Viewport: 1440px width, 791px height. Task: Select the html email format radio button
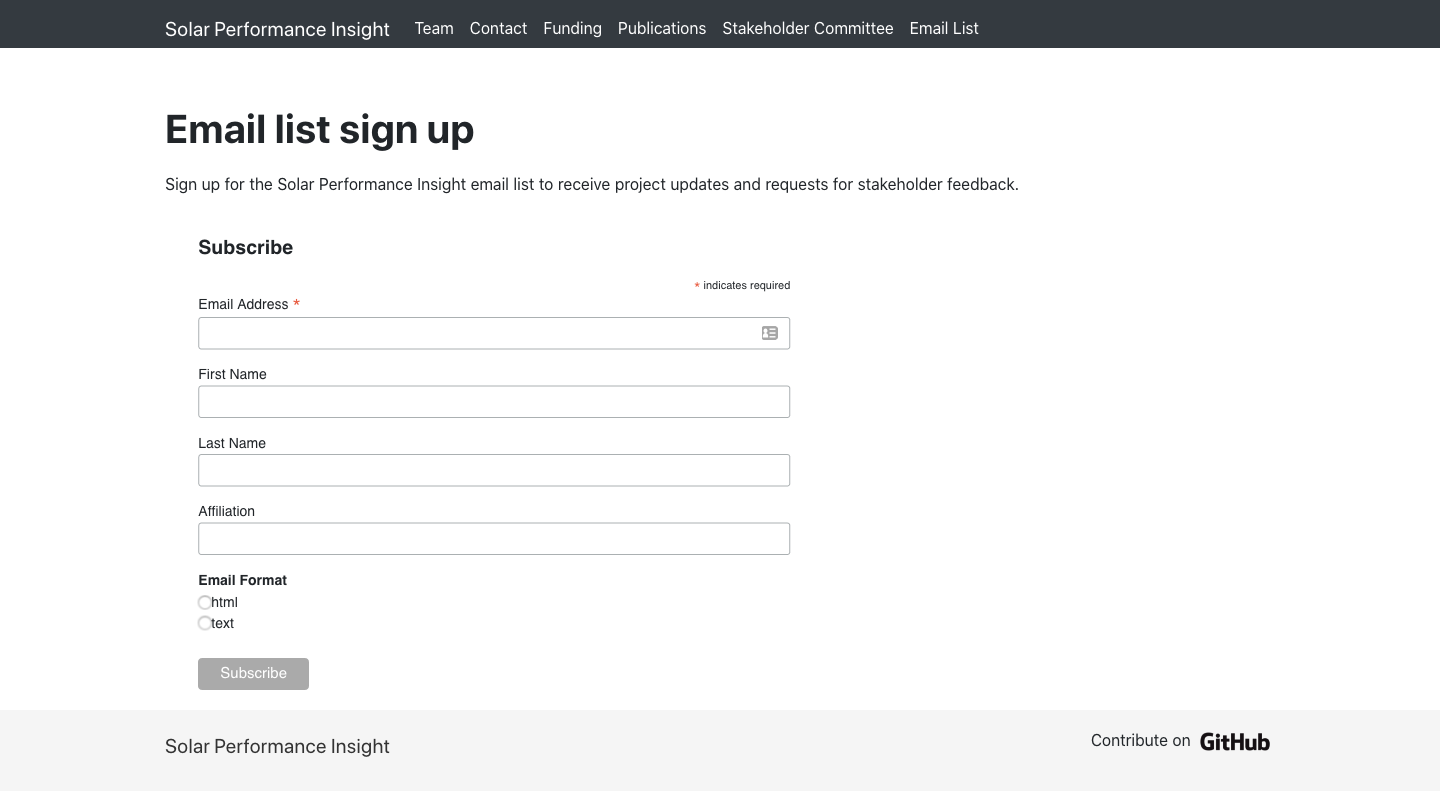point(205,602)
